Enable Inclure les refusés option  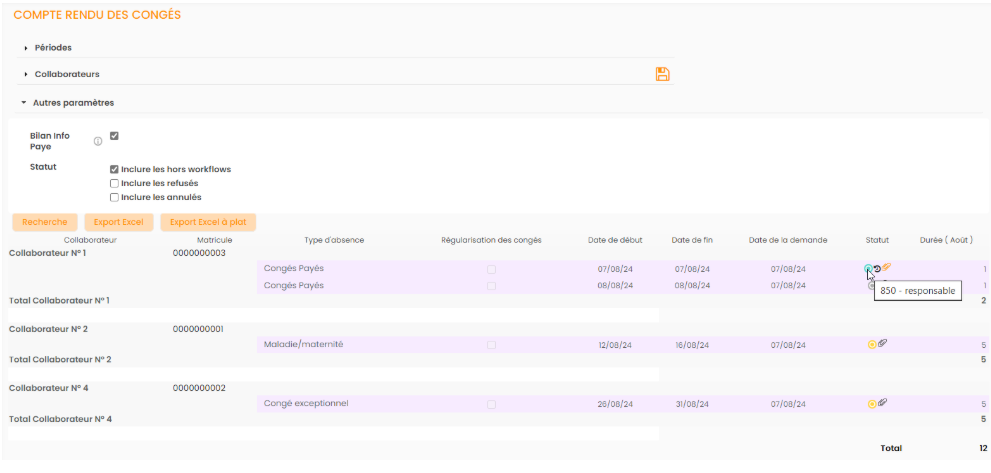[114, 183]
